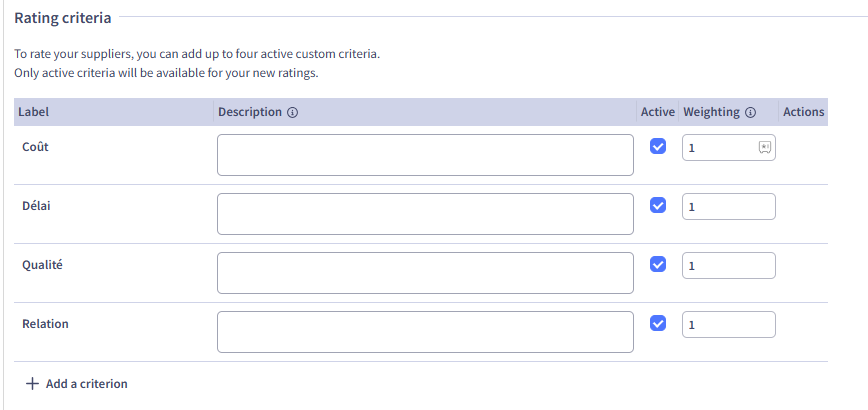
Task: Click the Rating criteria section heading
Action: [63, 17]
